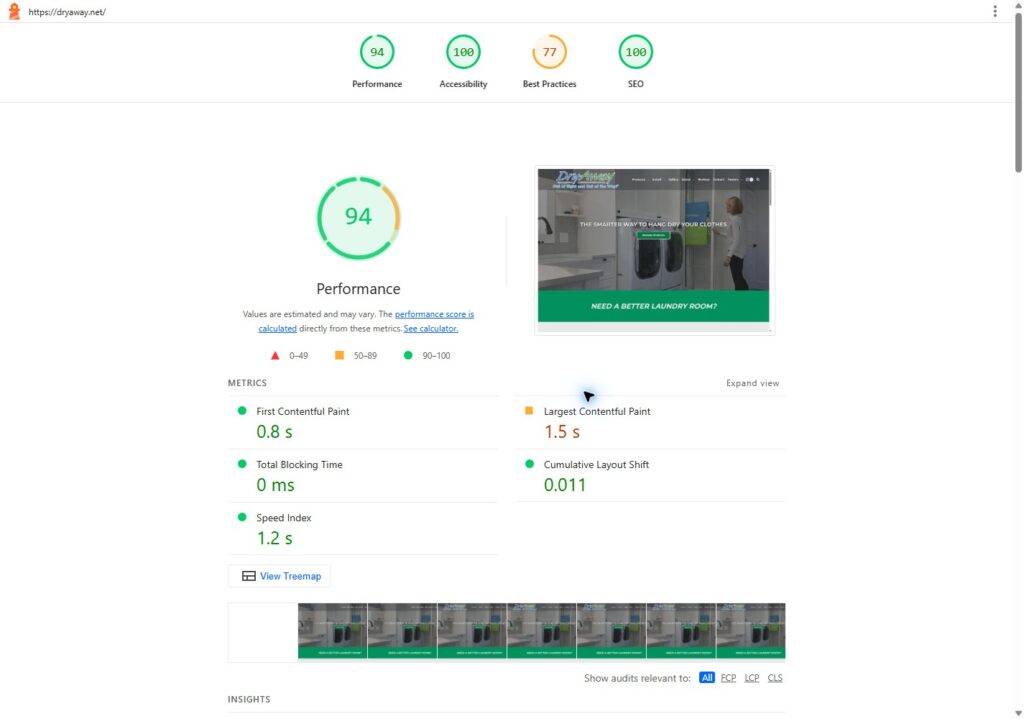Image resolution: width=1024 pixels, height=719 pixels.
Task: Click the Total Blocking Time value 0 ms
Action: coord(275,485)
